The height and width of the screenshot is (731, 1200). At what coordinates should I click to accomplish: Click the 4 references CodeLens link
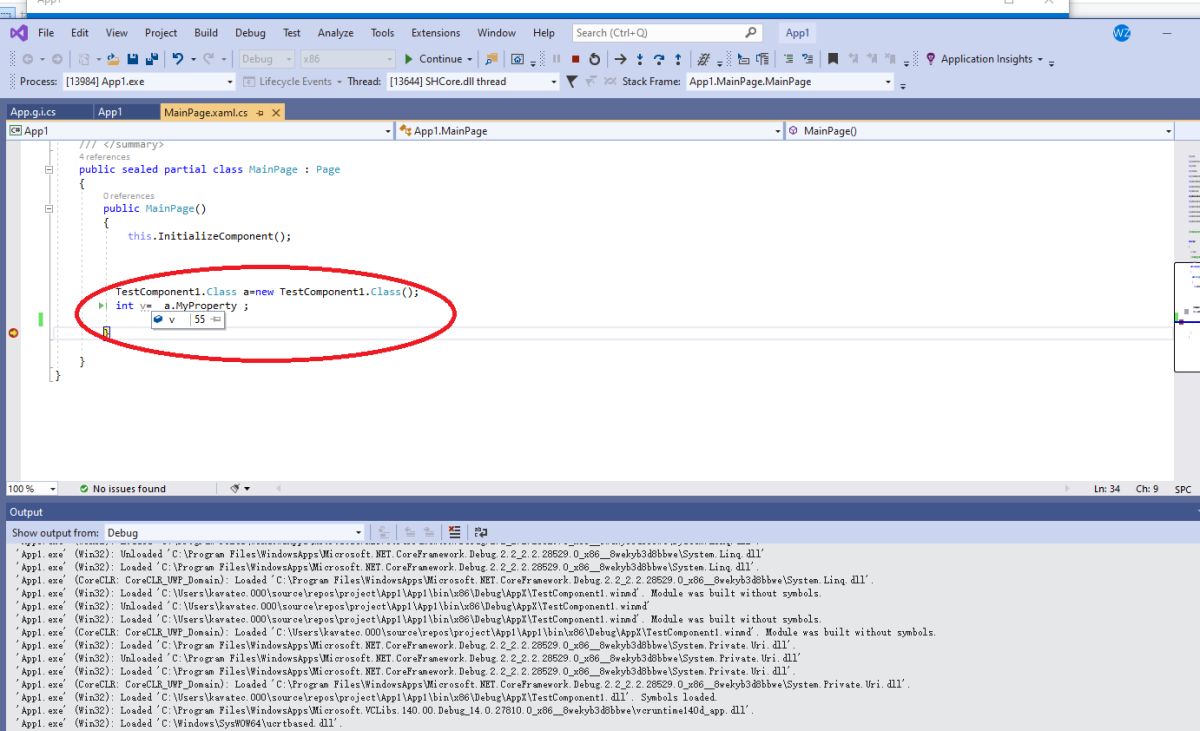pos(104,157)
